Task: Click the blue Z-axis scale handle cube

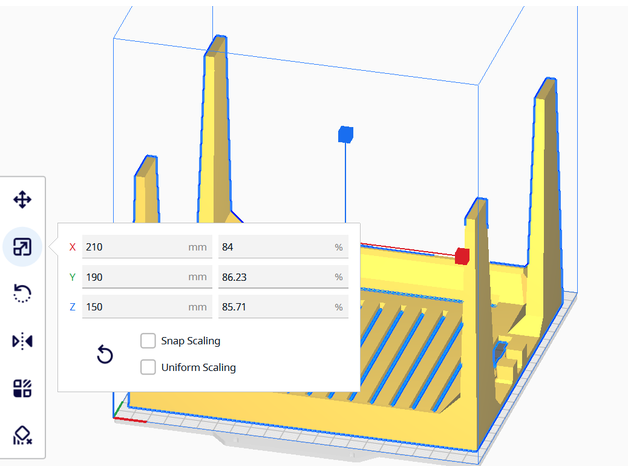Action: point(346,133)
